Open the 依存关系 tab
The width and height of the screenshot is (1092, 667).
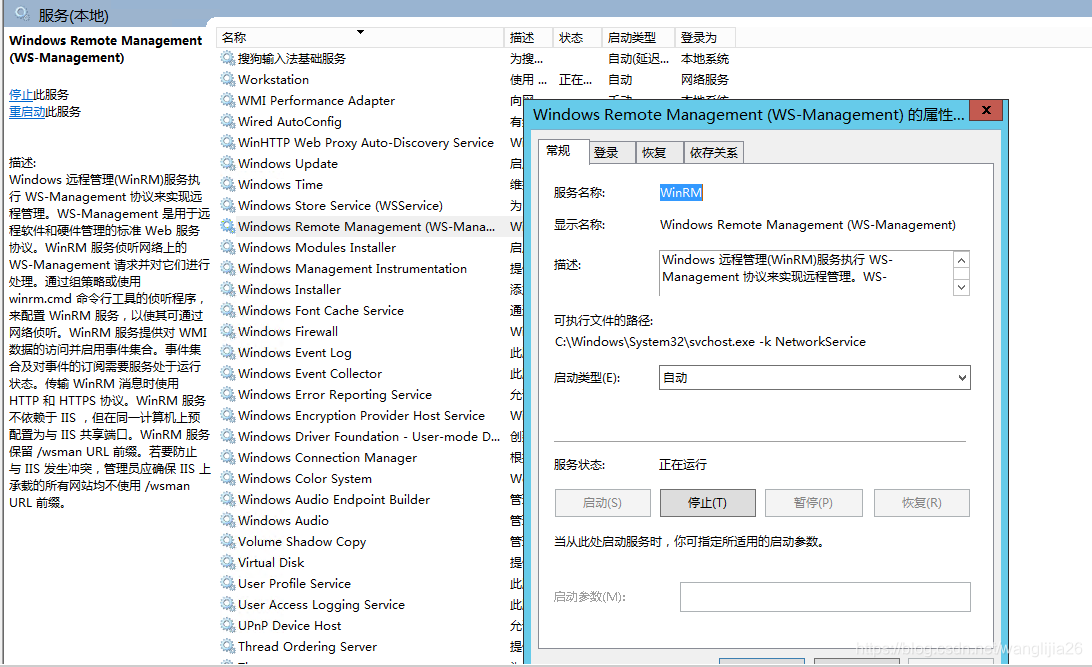tap(714, 152)
